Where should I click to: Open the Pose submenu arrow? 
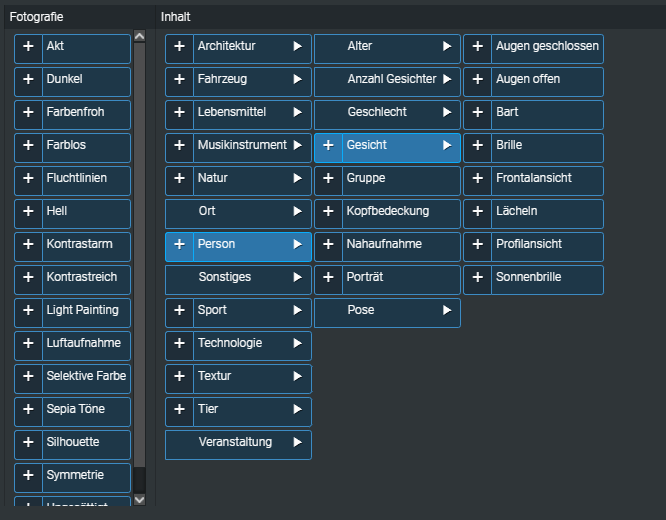point(446,312)
